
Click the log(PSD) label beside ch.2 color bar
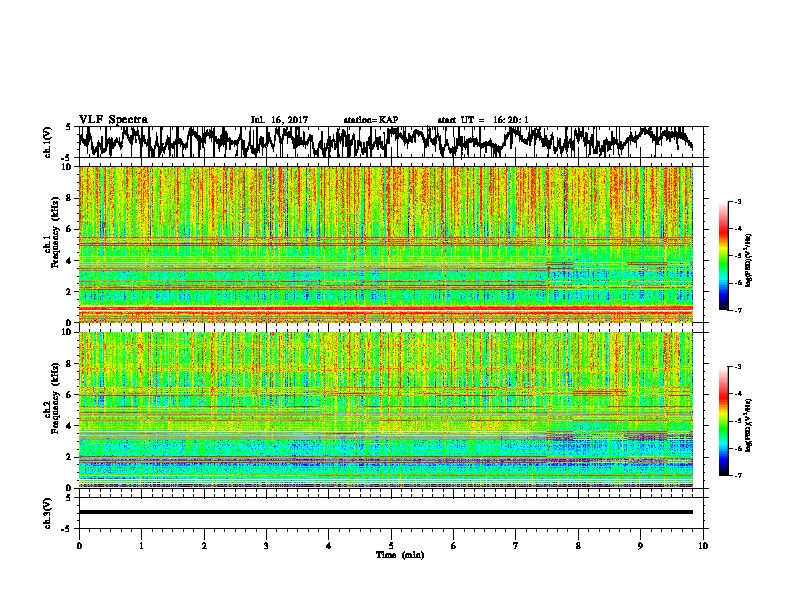tap(749, 425)
